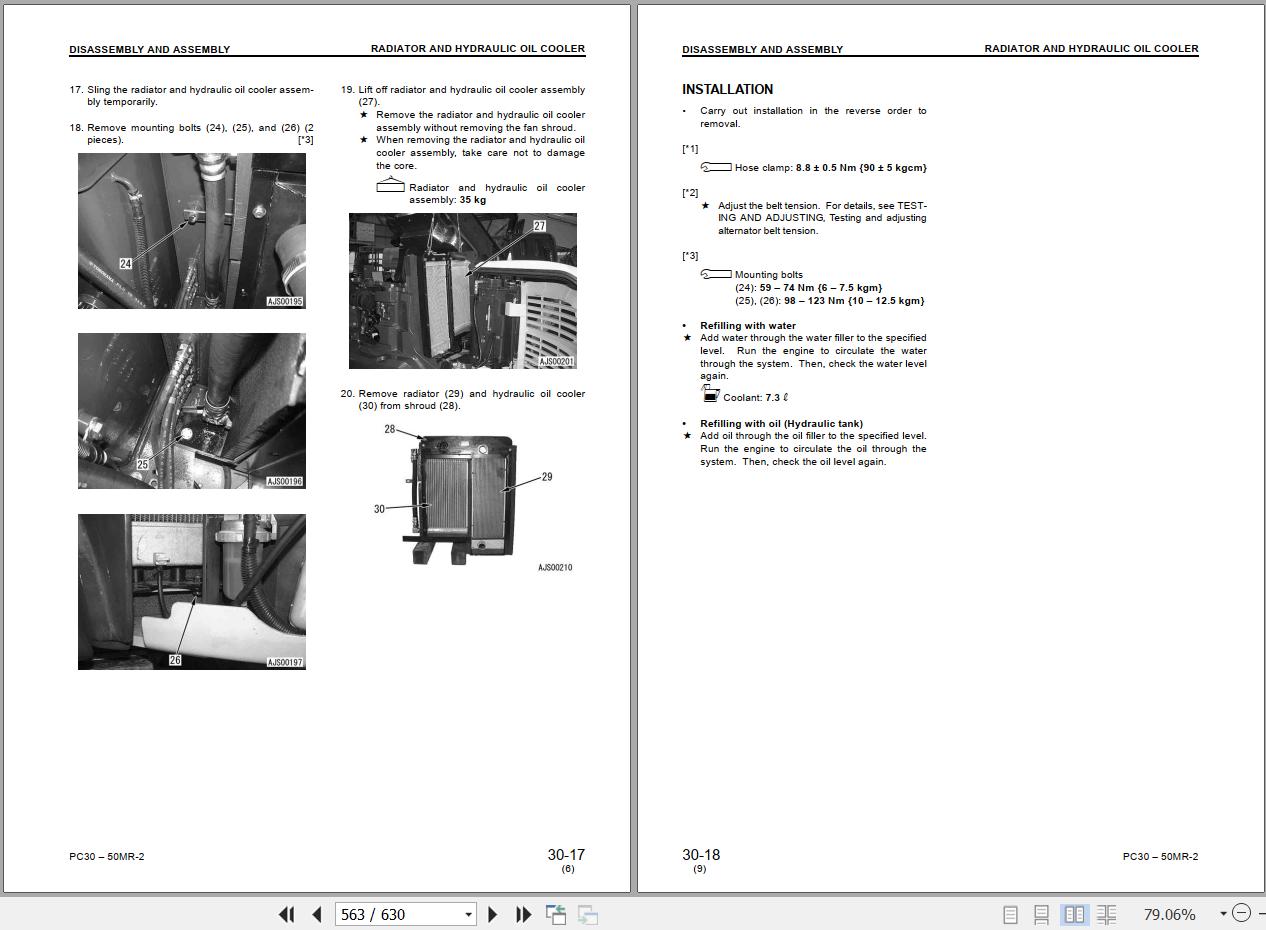Click 'RADIATOR AND HYDRAULIC OIL COOLER' header on right page
This screenshot has width=1266, height=930.
(x=1091, y=48)
